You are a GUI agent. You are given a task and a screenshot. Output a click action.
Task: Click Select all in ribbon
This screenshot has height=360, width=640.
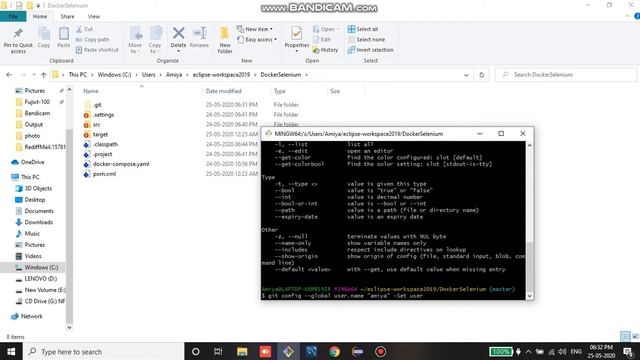click(x=363, y=29)
